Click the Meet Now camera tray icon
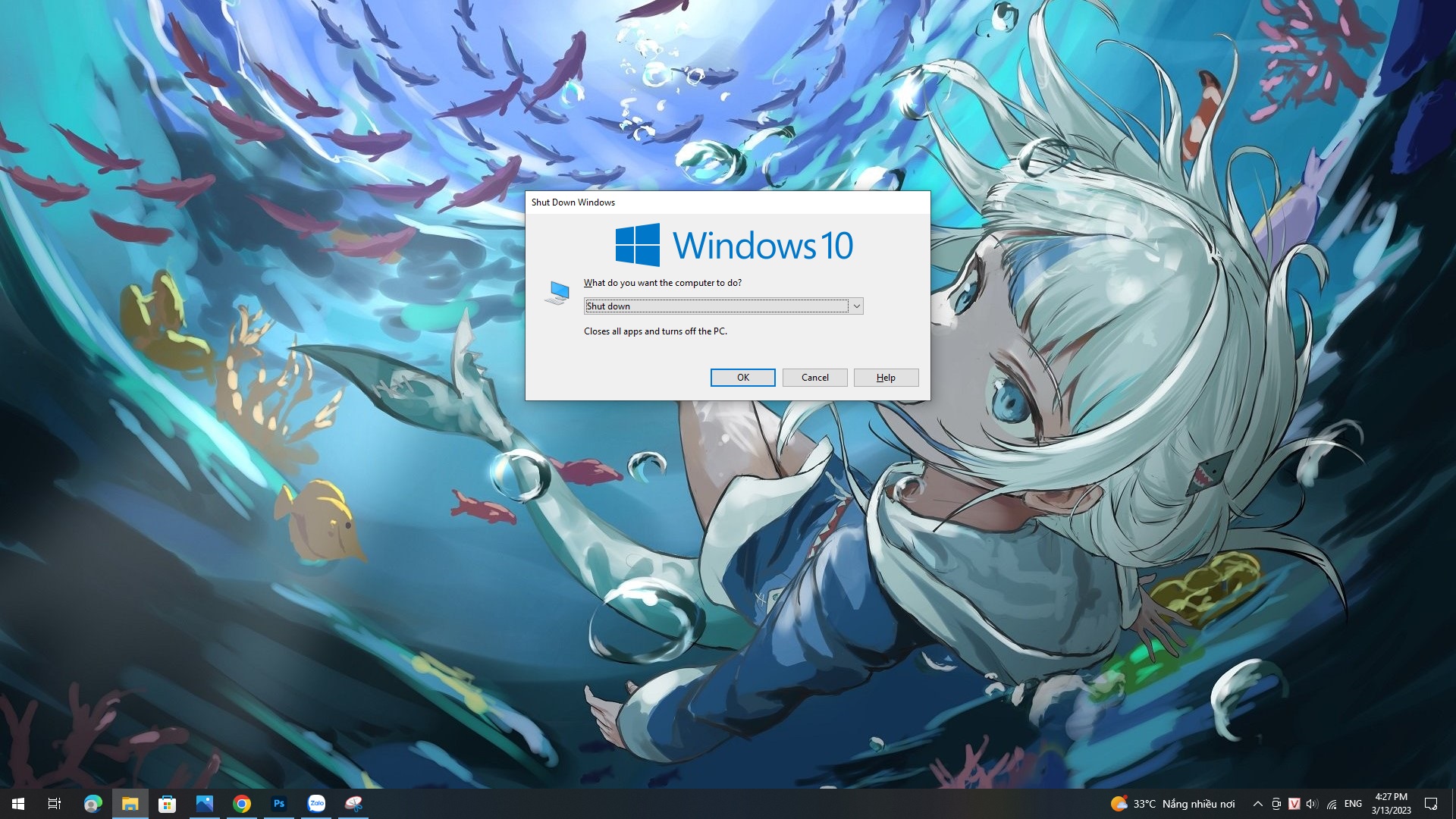 [1276, 804]
